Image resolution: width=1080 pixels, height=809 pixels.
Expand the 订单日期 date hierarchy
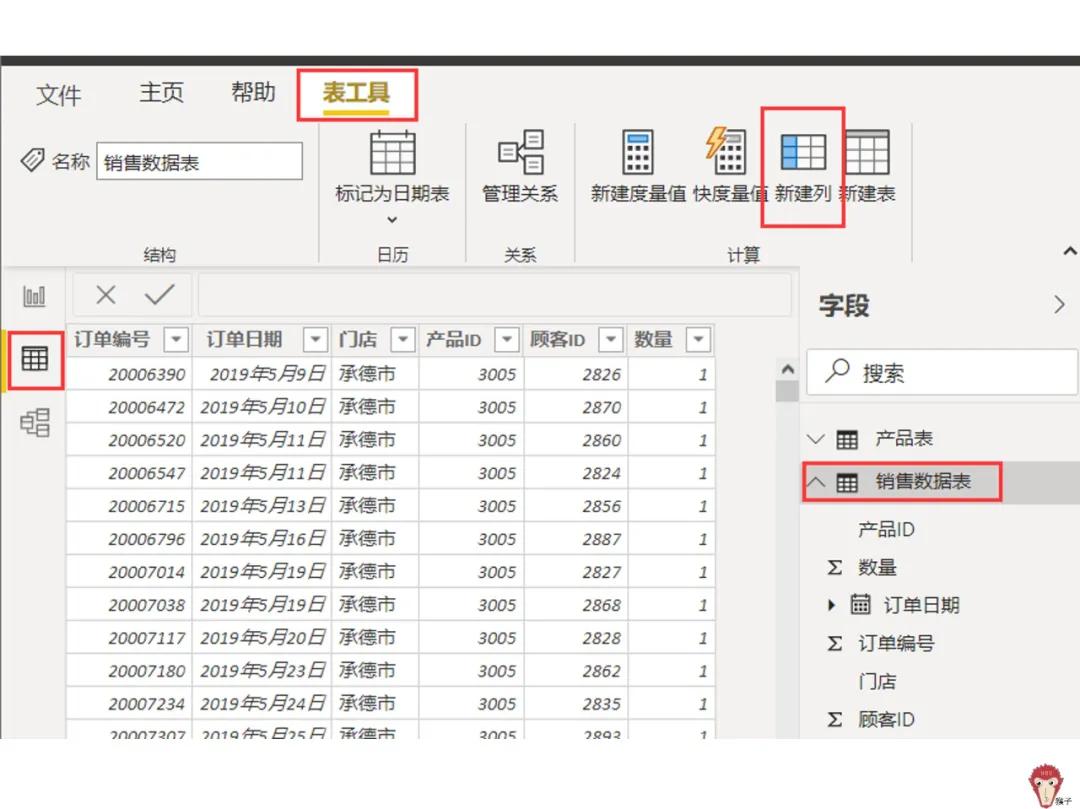pyautogui.click(x=833, y=605)
